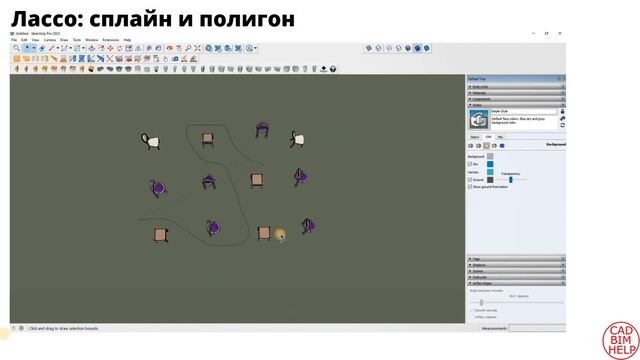Switch to Shaded With Textures style
This screenshot has width=640, height=360.
pos(417,48)
